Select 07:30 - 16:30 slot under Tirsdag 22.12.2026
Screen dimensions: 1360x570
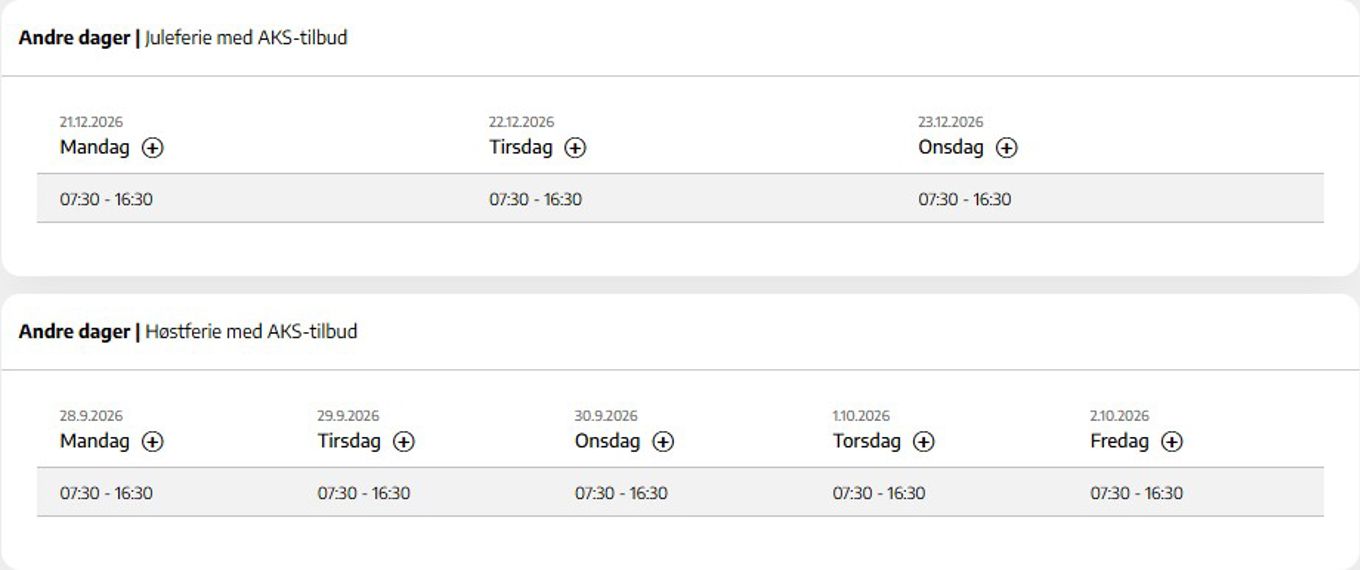point(535,199)
